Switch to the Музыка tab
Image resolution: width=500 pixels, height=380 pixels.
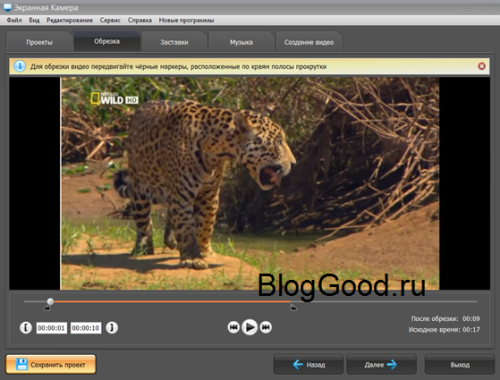[241, 42]
